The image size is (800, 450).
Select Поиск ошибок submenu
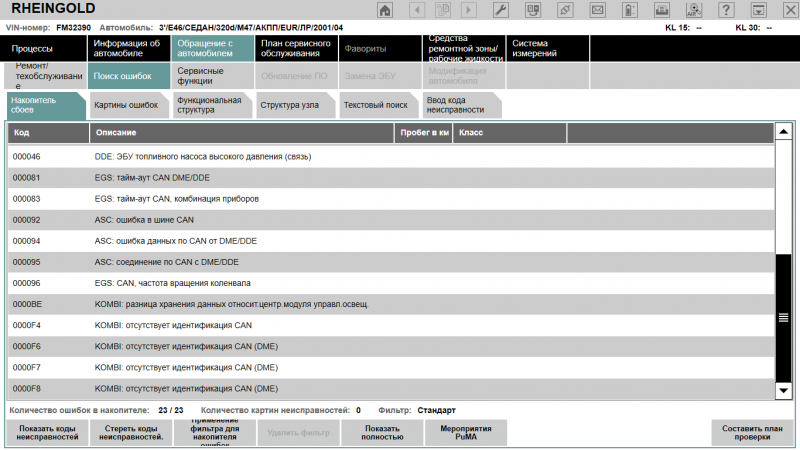[x=129, y=76]
